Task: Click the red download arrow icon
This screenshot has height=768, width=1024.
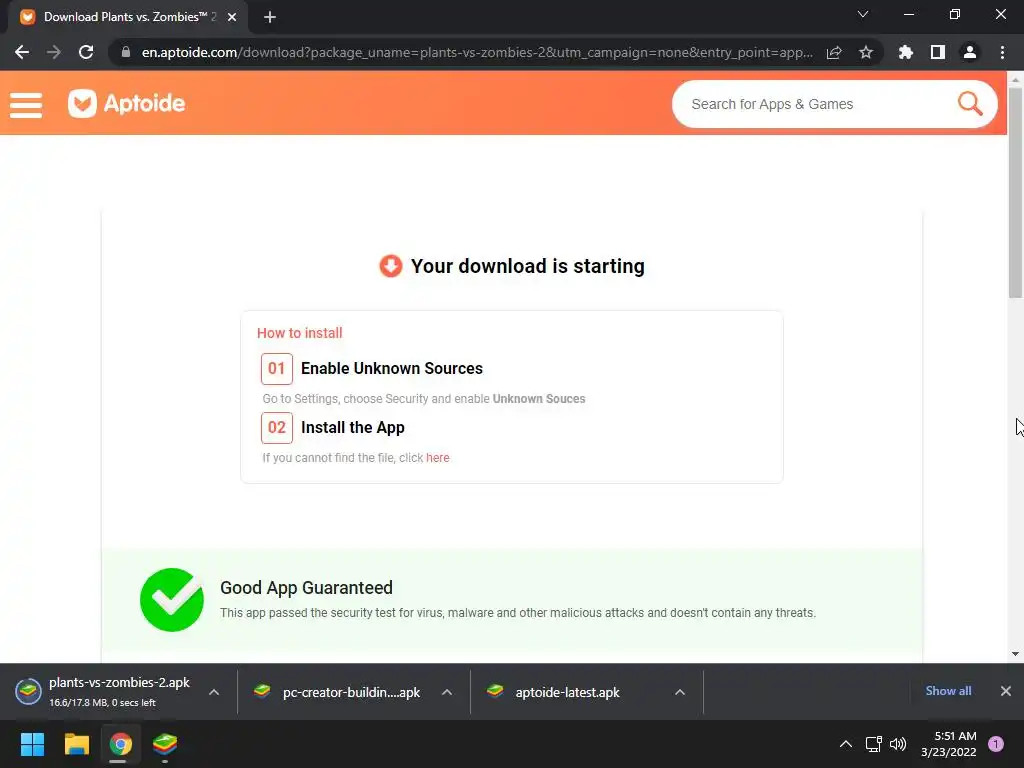Action: pos(391,266)
